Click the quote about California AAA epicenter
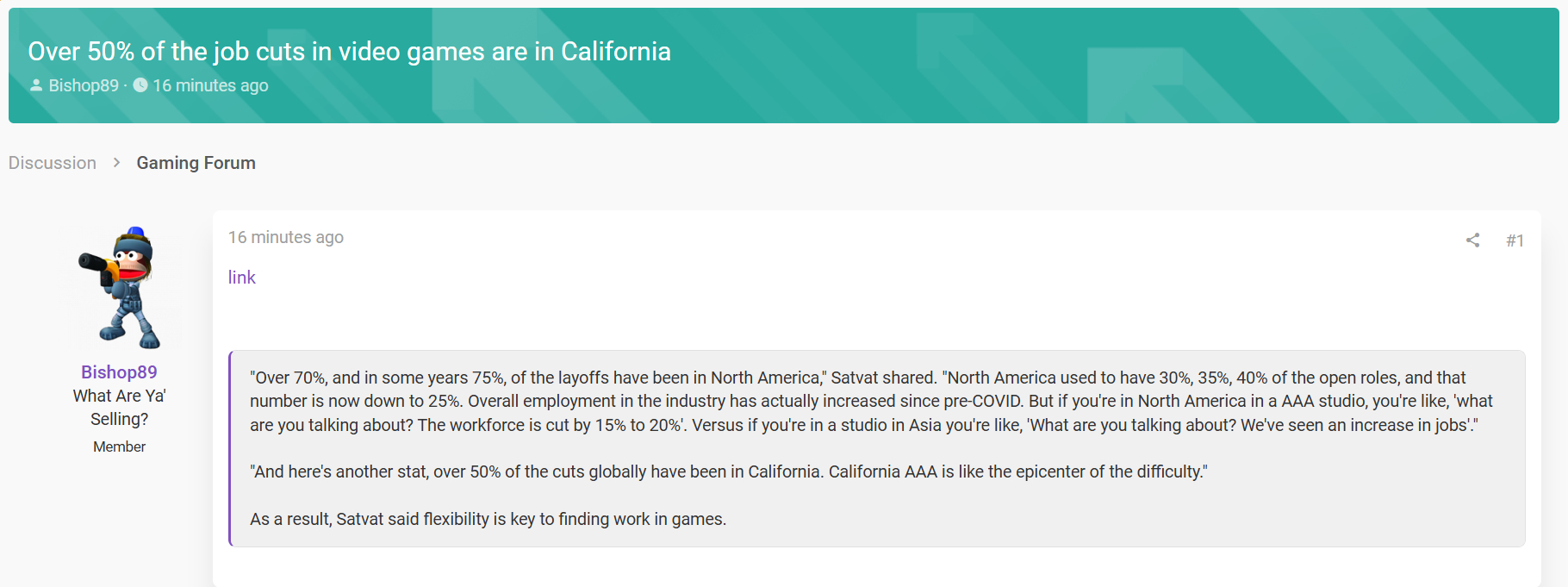Viewport: 1568px width, 587px height. pyautogui.click(x=728, y=471)
